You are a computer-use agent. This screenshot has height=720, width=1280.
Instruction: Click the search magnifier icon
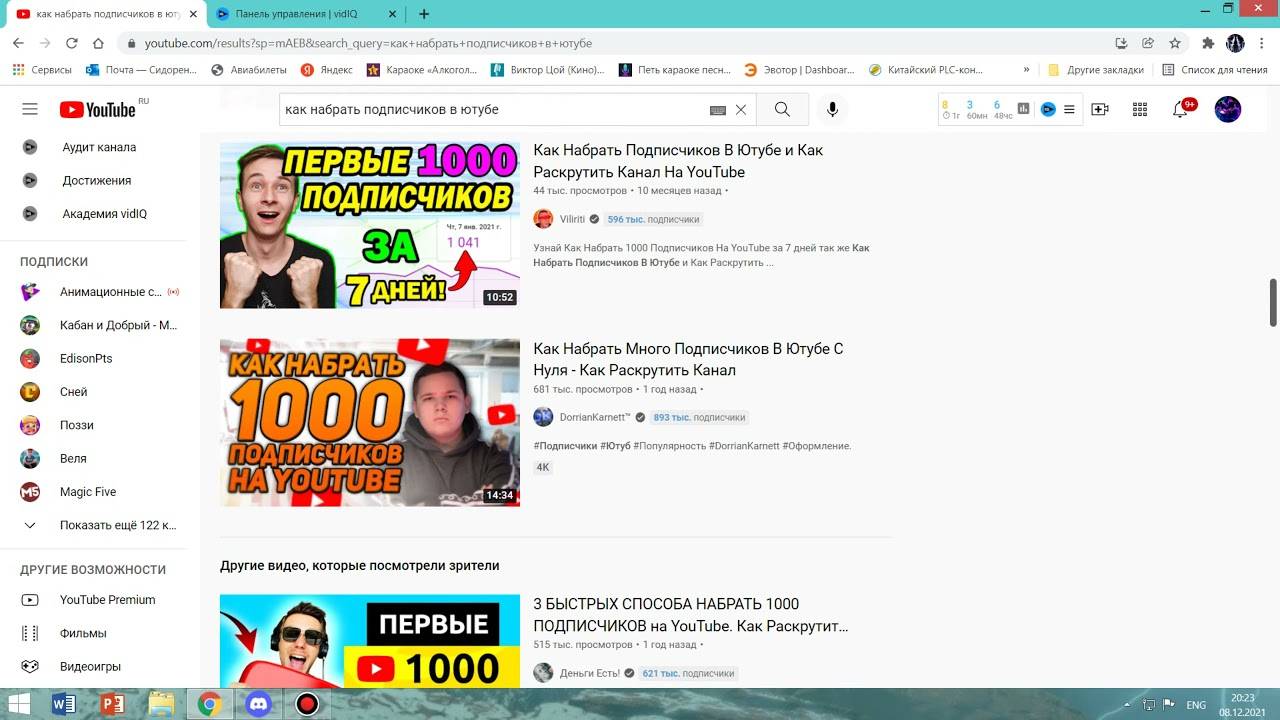782,109
